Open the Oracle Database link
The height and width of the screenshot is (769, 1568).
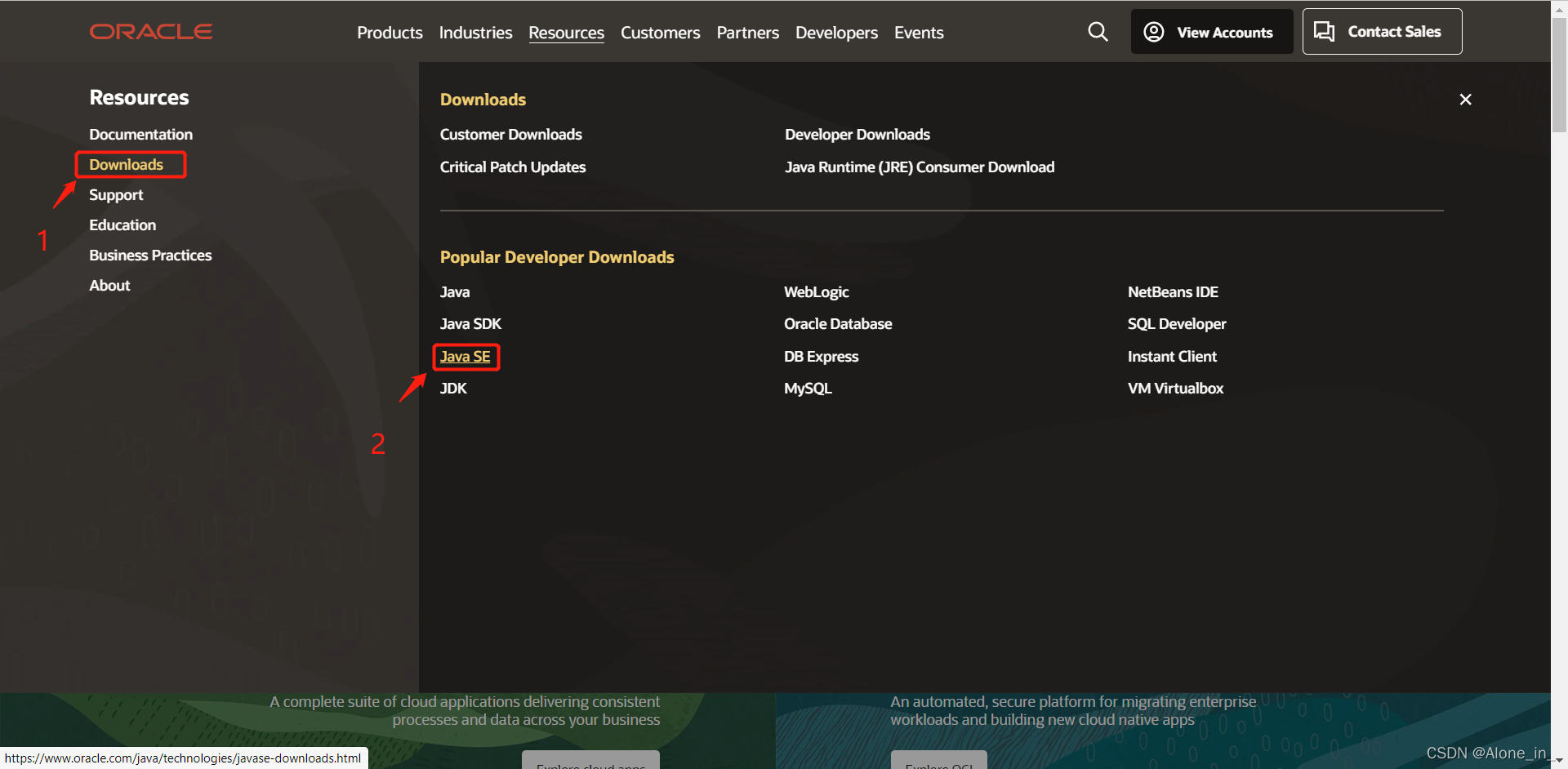[838, 324]
